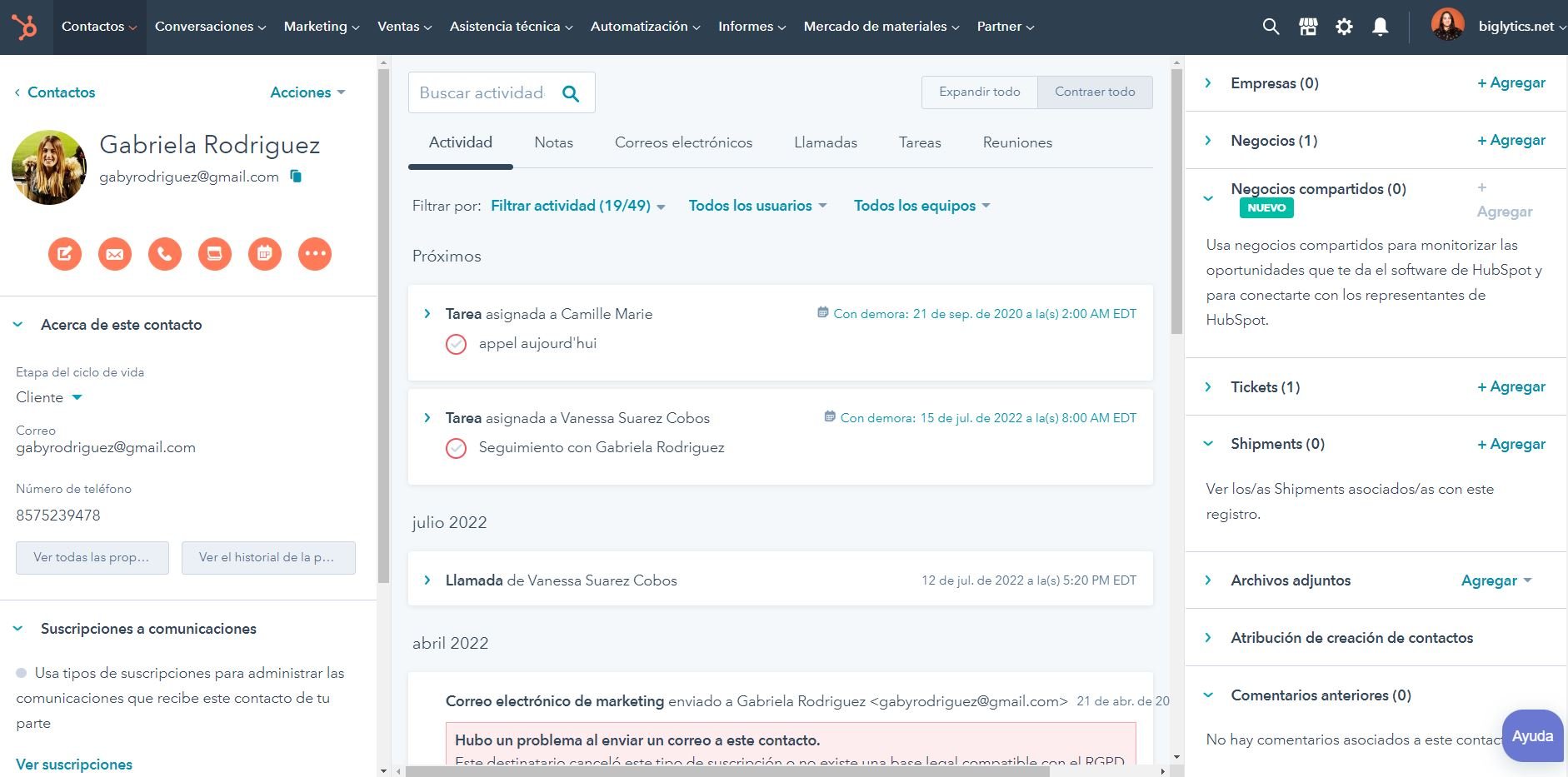Open the notifications bell
This screenshot has height=777, width=1568.
1381,27
